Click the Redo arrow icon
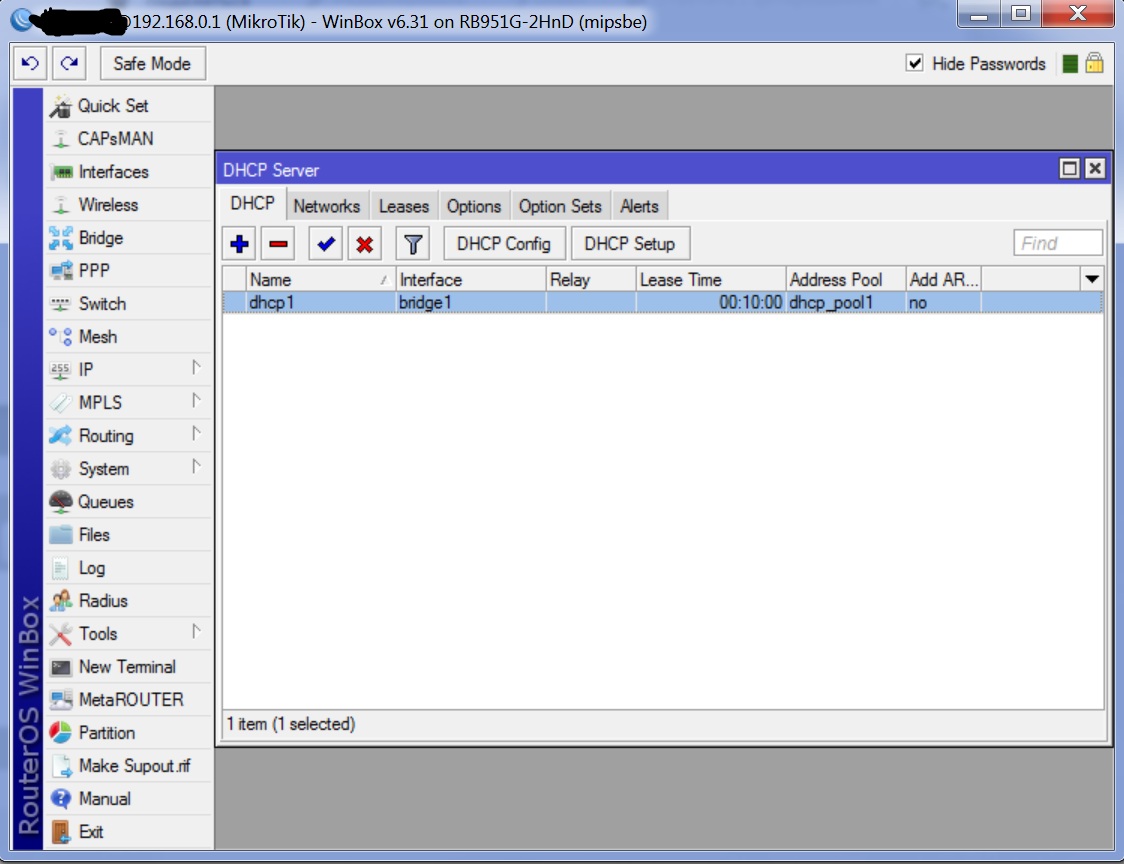Screen dimensions: 1124x864 point(70,64)
